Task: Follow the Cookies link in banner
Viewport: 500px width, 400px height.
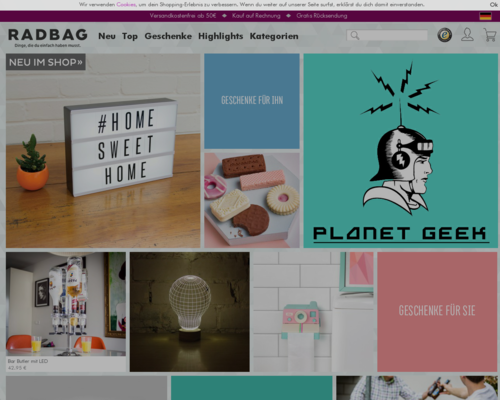Action: pos(126,5)
